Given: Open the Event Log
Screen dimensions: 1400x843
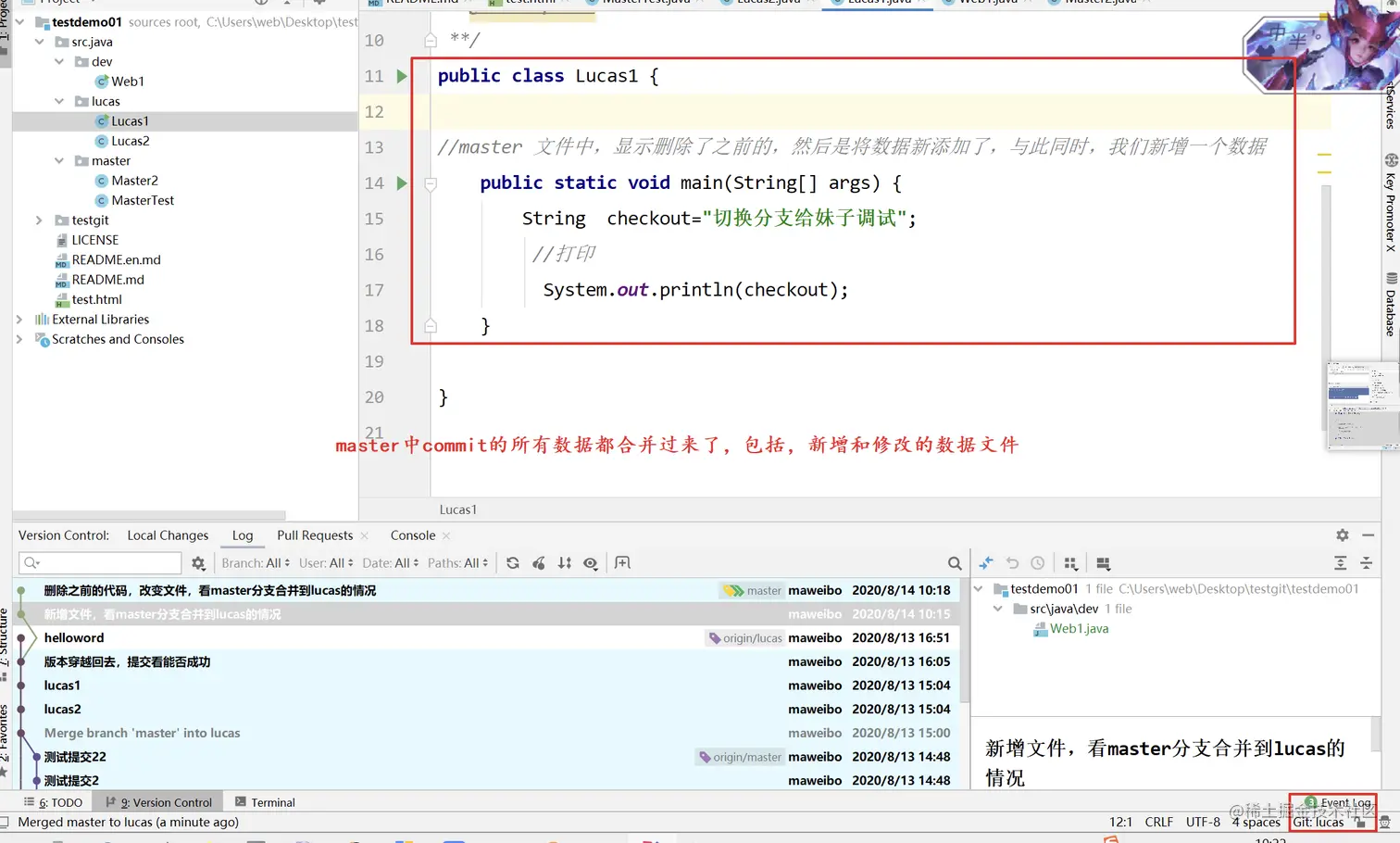Looking at the screenshot, I should click(1338, 803).
